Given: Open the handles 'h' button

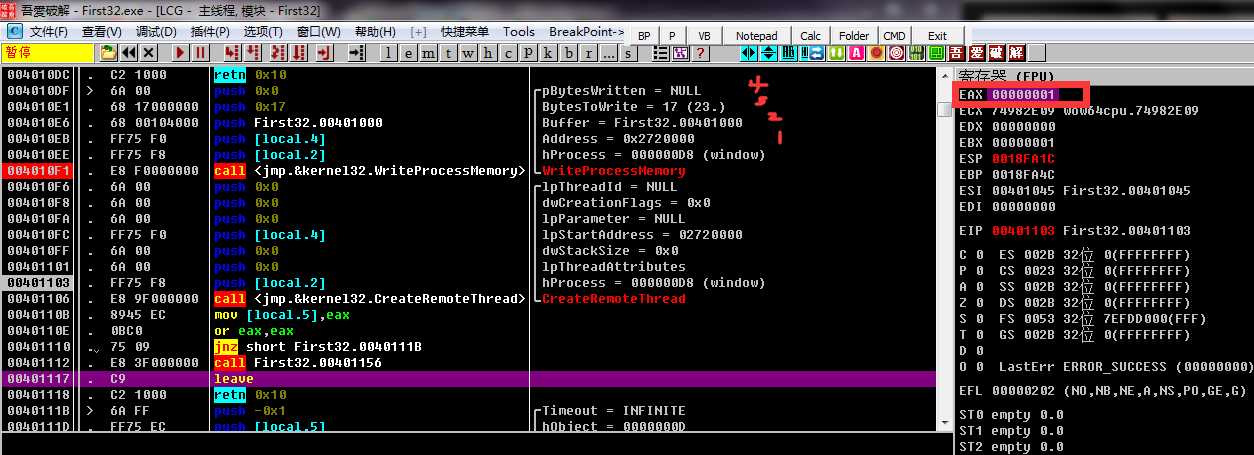Looking at the screenshot, I should click(x=488, y=53).
